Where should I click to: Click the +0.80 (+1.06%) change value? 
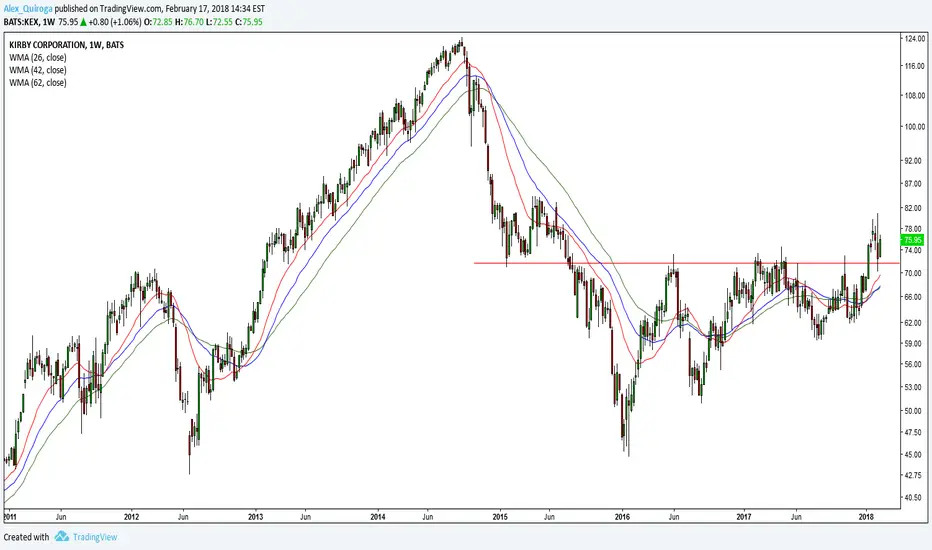(x=115, y=22)
